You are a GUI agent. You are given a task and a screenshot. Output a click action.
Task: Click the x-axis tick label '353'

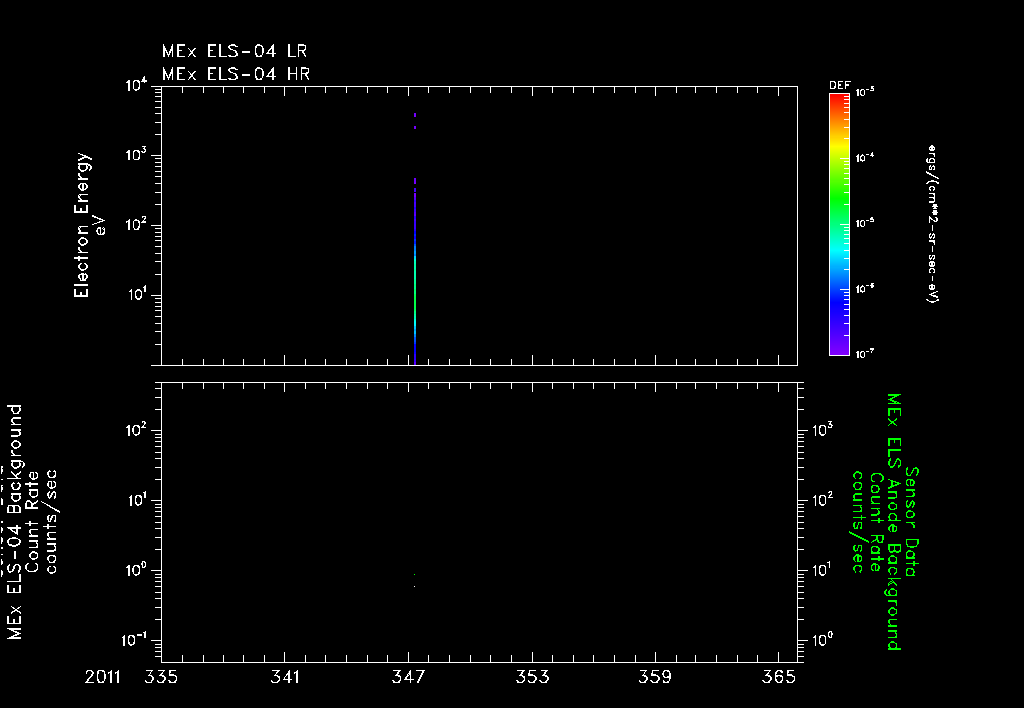[x=532, y=677]
